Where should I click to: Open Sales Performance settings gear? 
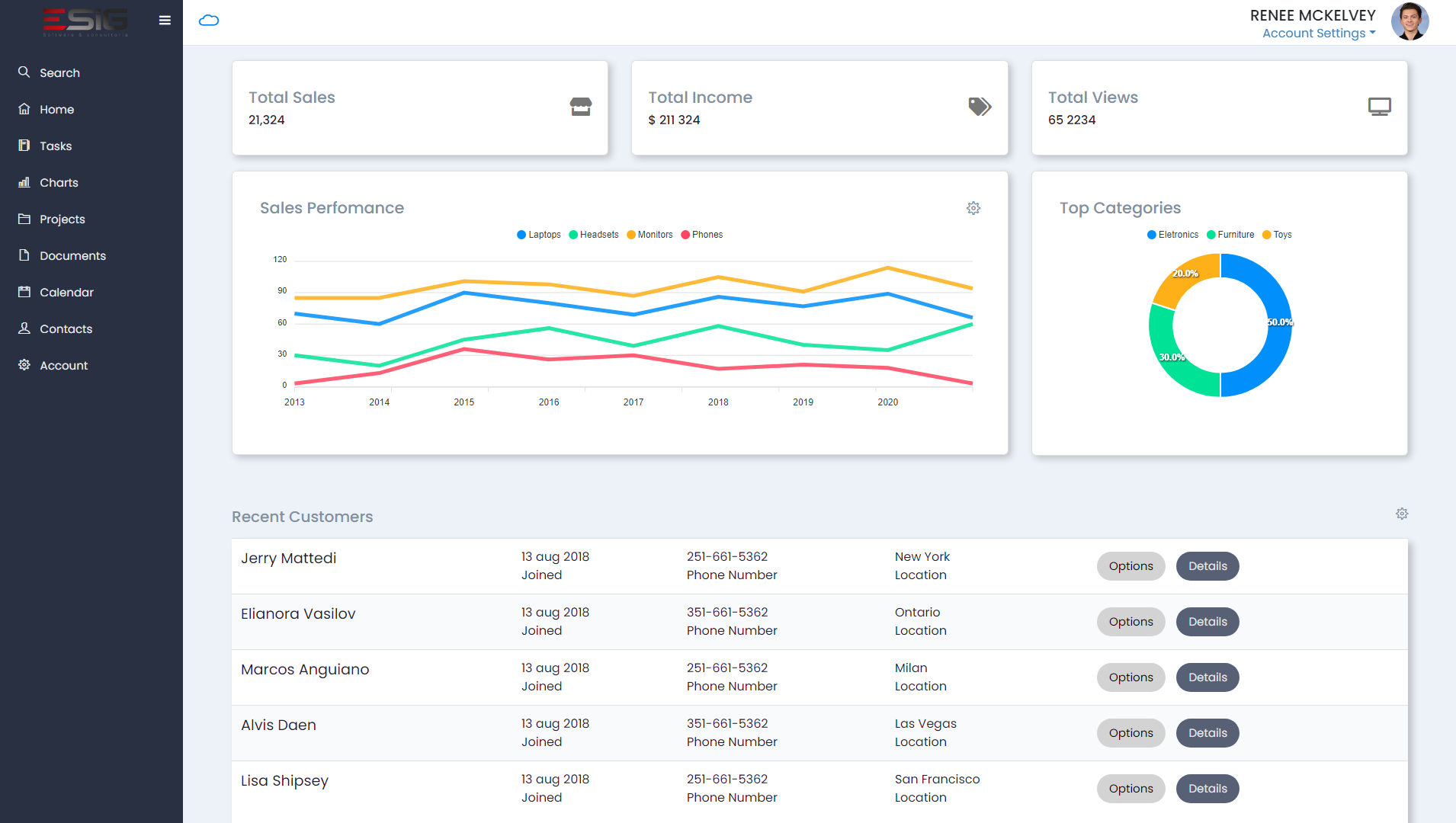(973, 208)
